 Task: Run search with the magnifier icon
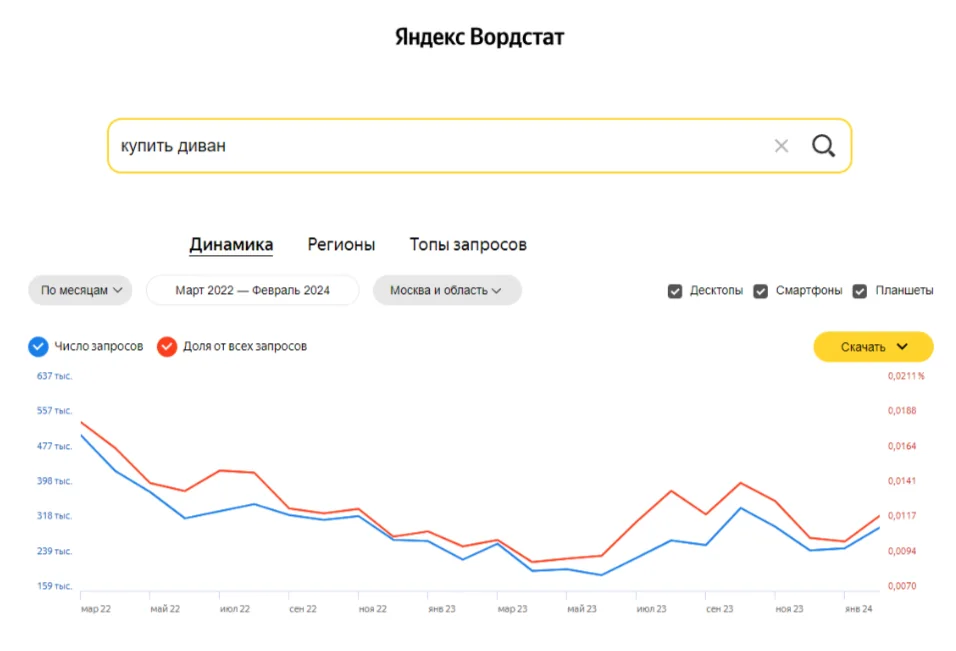click(x=823, y=146)
